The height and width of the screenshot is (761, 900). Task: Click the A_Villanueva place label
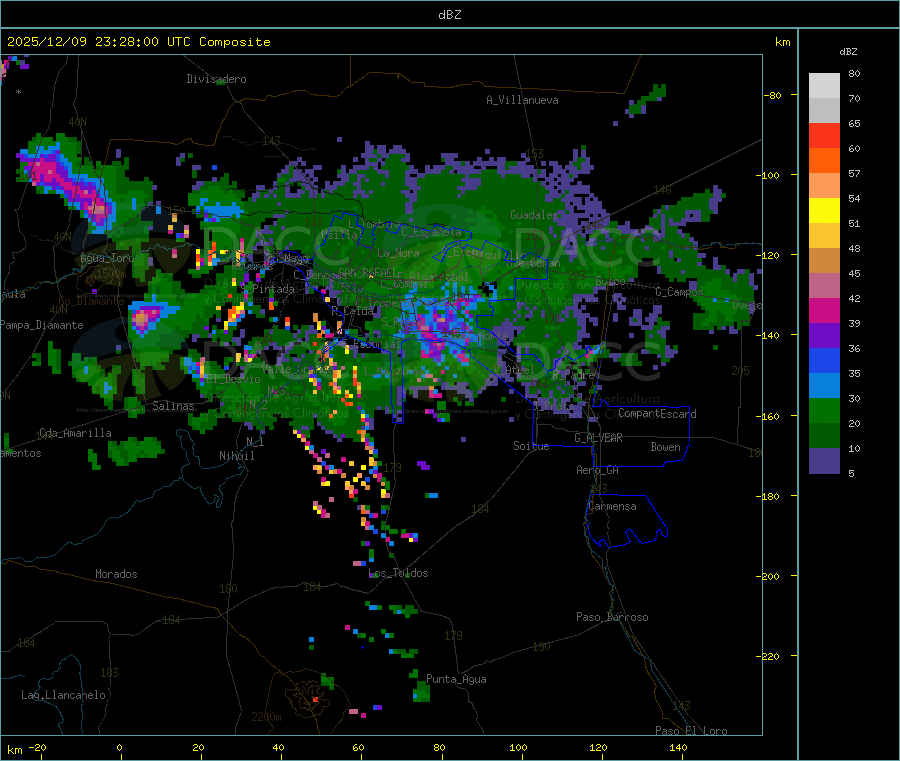522,100
